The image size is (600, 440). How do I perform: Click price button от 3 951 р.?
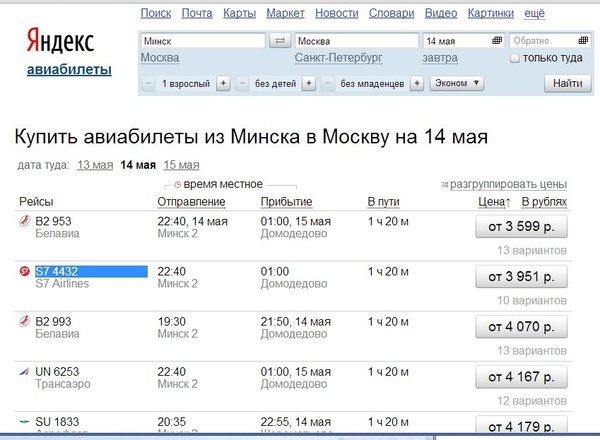521,277
